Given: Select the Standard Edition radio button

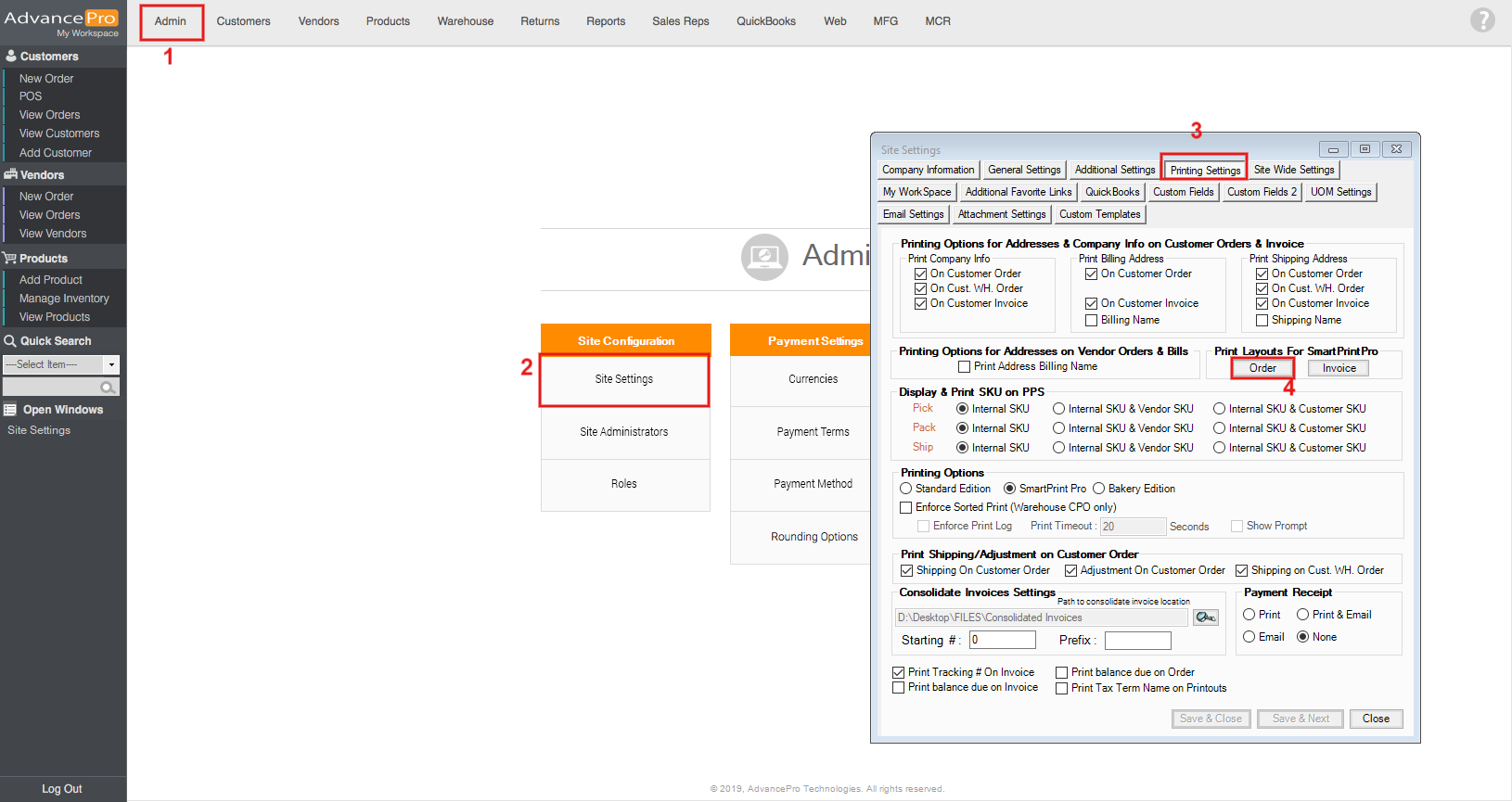Looking at the screenshot, I should [906, 489].
